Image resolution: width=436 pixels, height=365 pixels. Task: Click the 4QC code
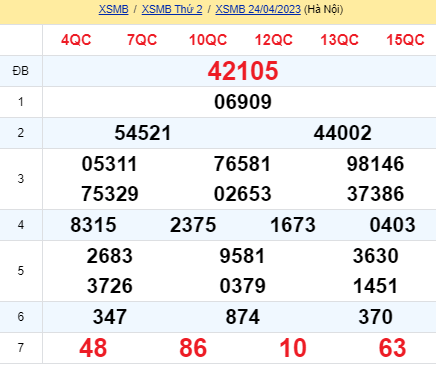[x=76, y=40]
